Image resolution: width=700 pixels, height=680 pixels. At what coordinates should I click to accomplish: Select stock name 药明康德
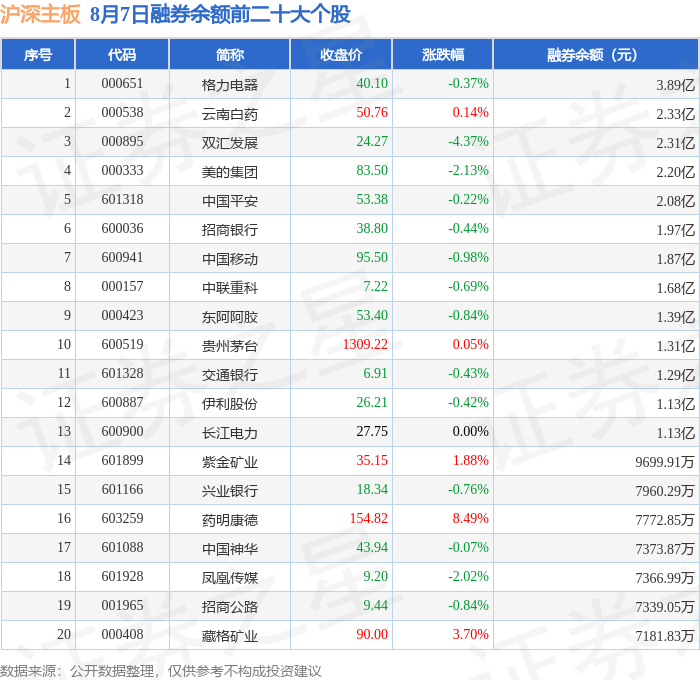pos(229,520)
